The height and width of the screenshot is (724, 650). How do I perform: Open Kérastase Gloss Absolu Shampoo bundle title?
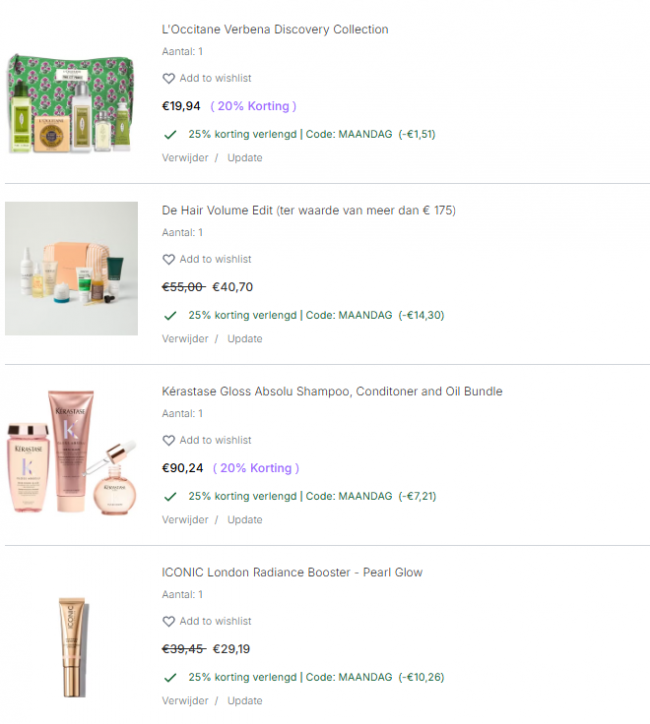[x=332, y=392]
